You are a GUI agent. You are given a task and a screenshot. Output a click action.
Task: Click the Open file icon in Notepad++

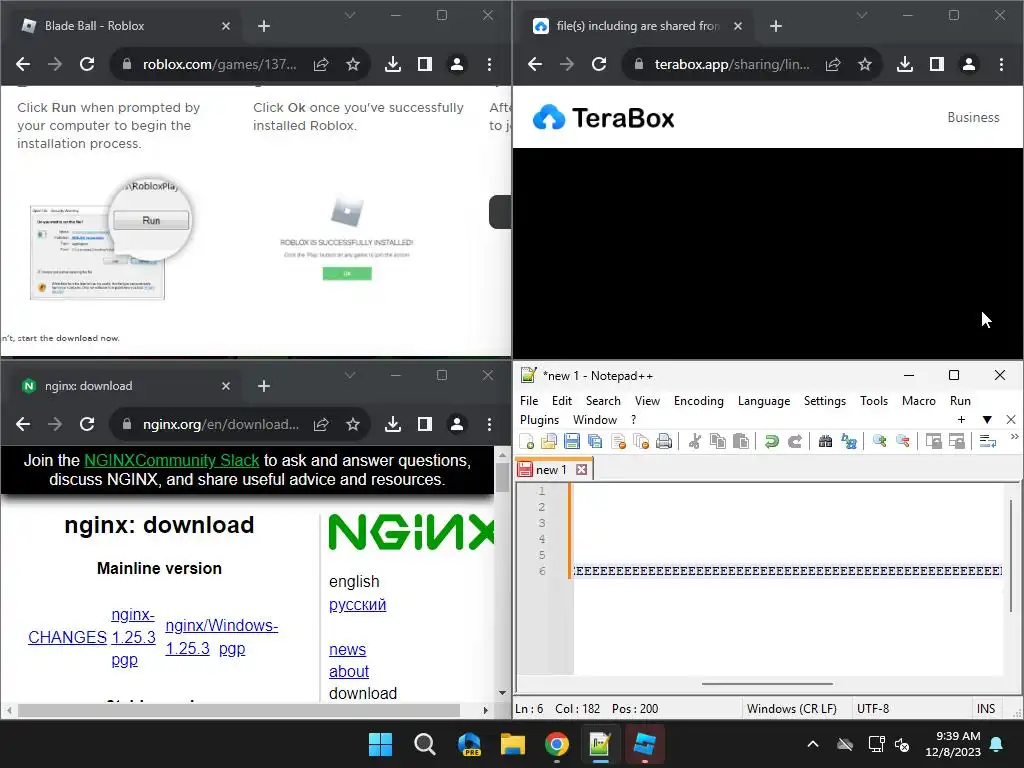(549, 442)
